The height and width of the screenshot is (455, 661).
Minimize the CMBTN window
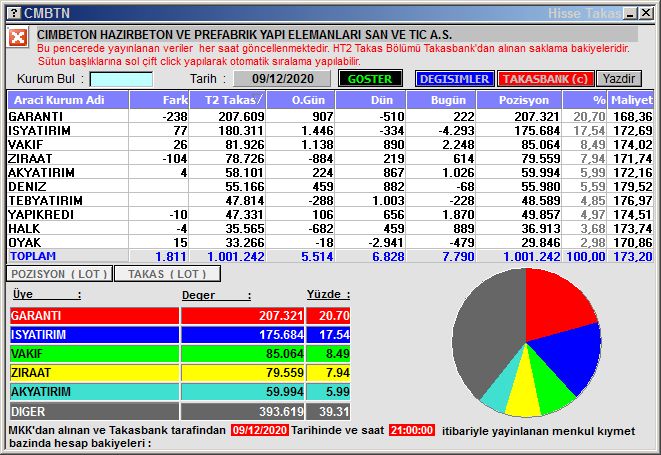point(631,13)
